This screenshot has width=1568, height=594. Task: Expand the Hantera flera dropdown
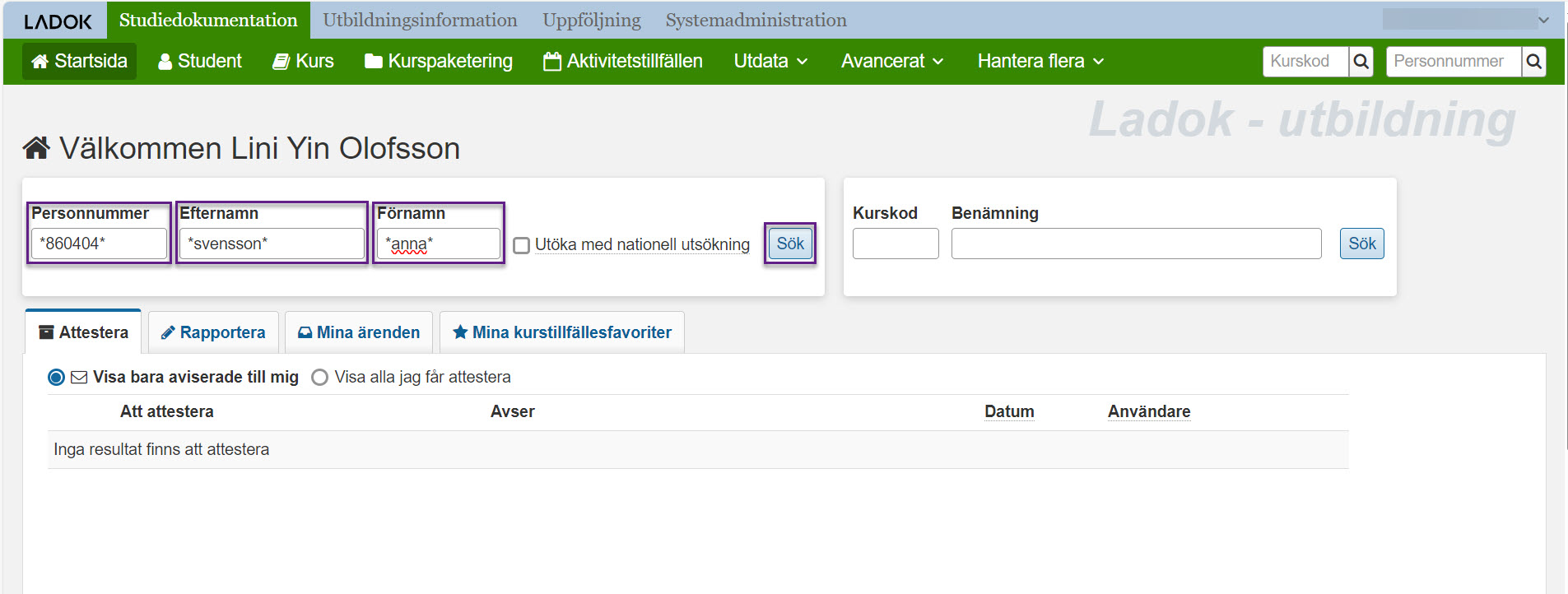[1041, 61]
